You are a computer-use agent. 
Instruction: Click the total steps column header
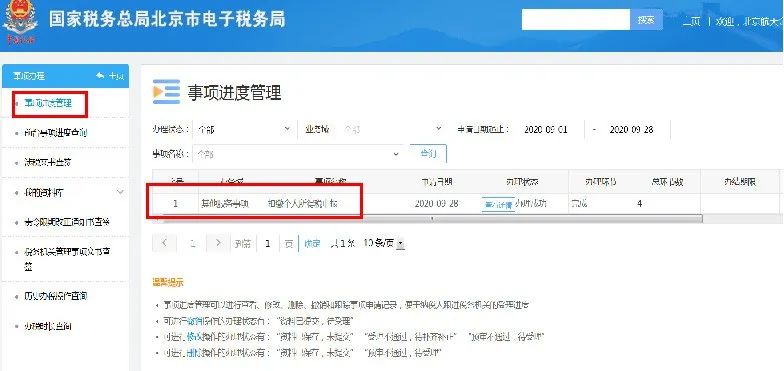tap(667, 182)
